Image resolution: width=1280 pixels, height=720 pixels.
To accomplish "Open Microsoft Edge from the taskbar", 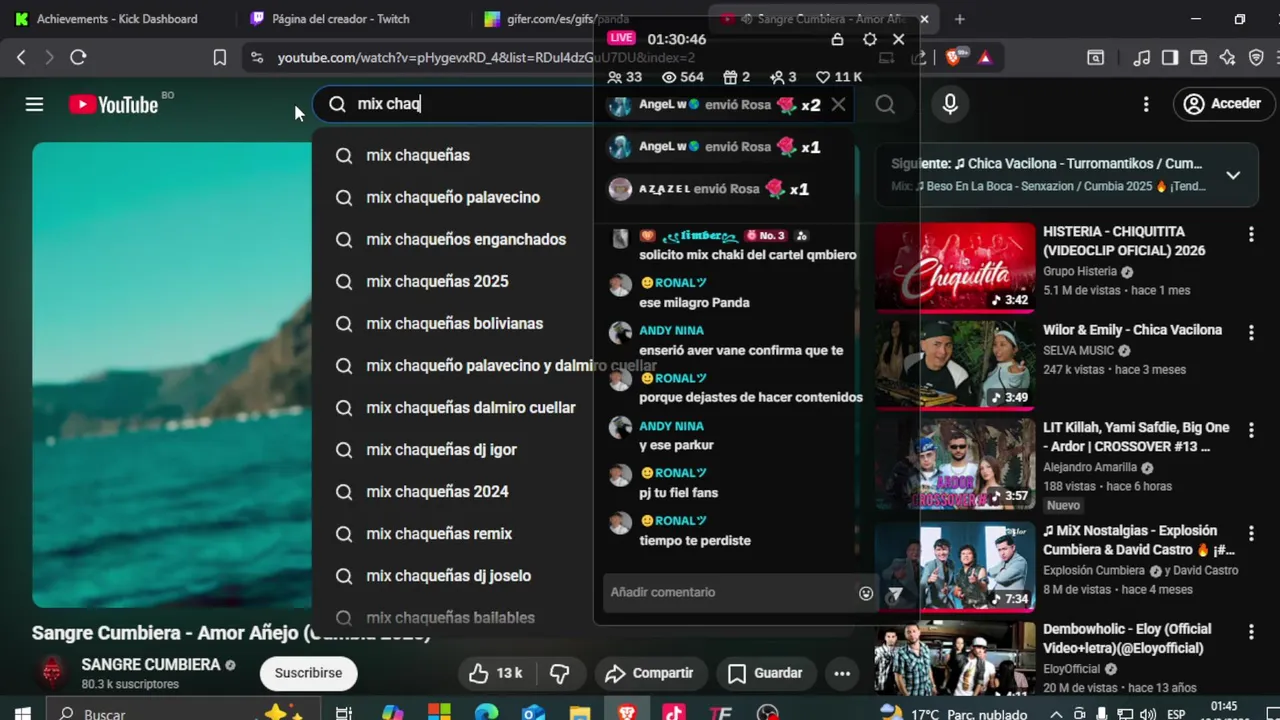I will (x=486, y=713).
